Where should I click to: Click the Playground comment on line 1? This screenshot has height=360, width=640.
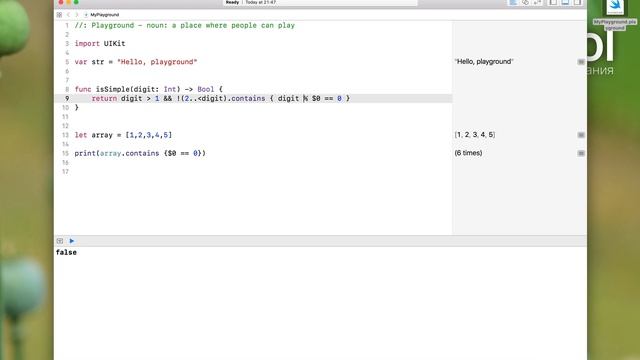coord(184,25)
